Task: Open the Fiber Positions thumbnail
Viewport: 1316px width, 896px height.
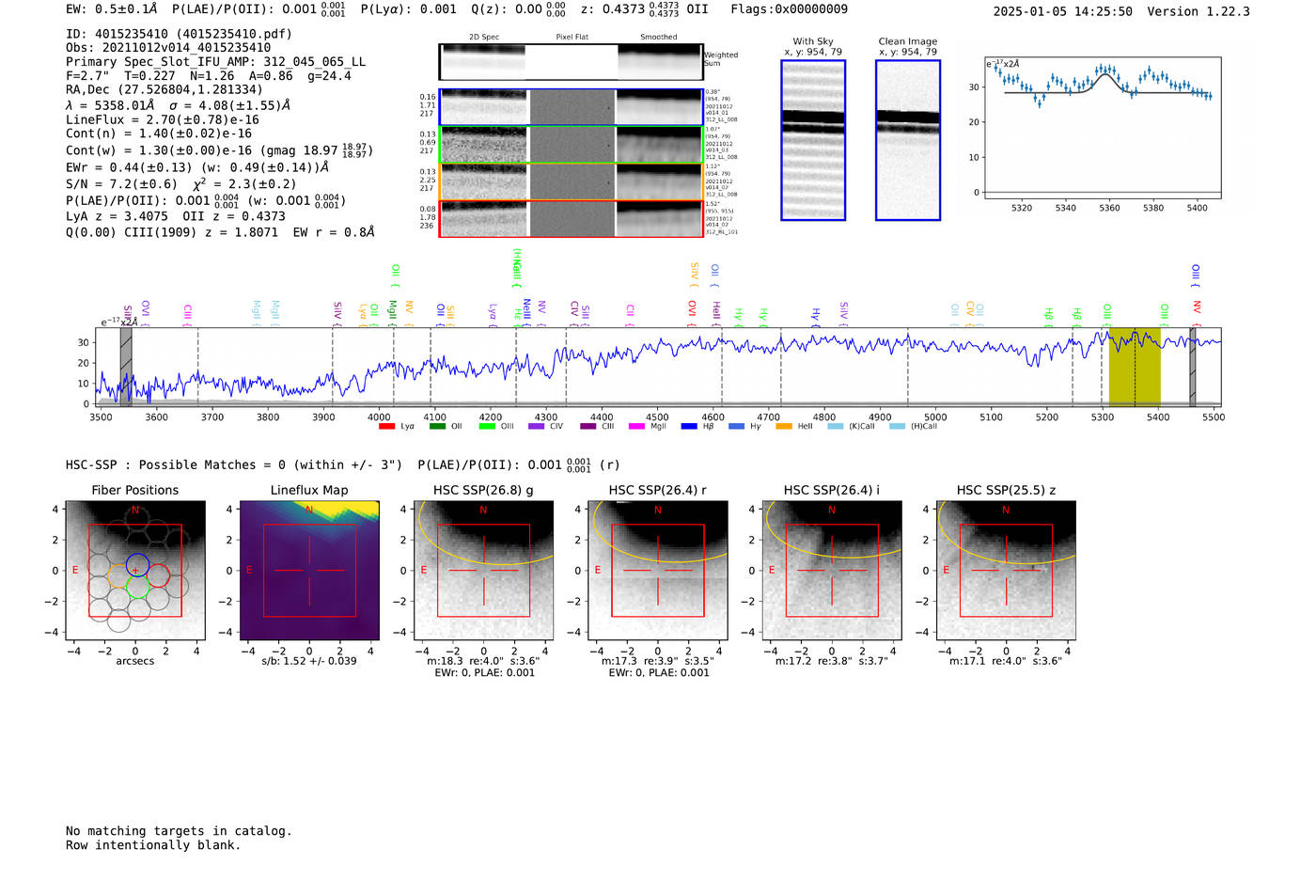Action: [x=135, y=571]
